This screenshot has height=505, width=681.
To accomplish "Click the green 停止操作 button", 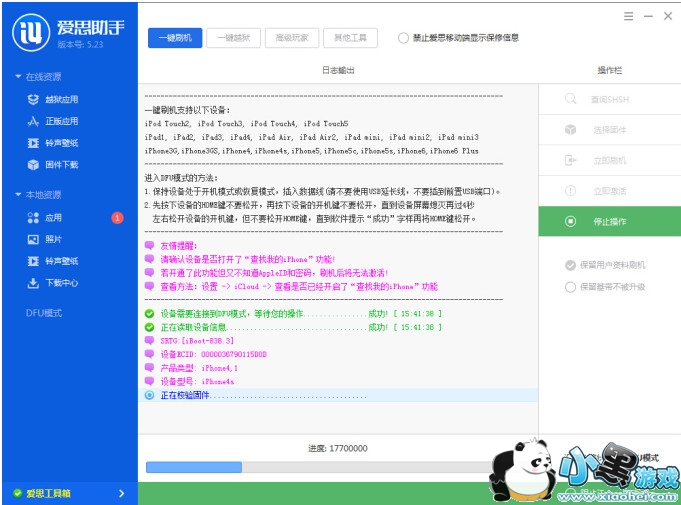I will coord(610,221).
